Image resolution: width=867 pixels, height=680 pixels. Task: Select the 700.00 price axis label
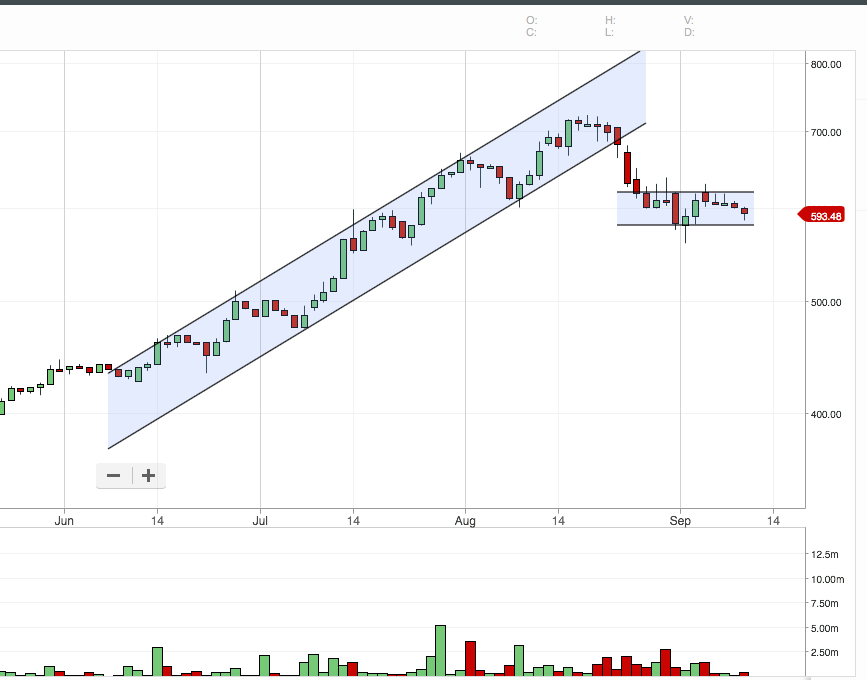point(826,133)
